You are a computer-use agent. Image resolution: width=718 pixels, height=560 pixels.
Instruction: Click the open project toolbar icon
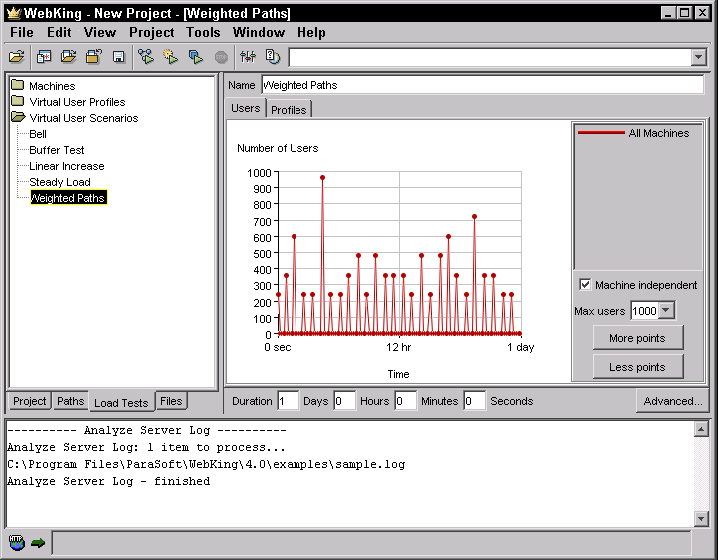point(69,57)
